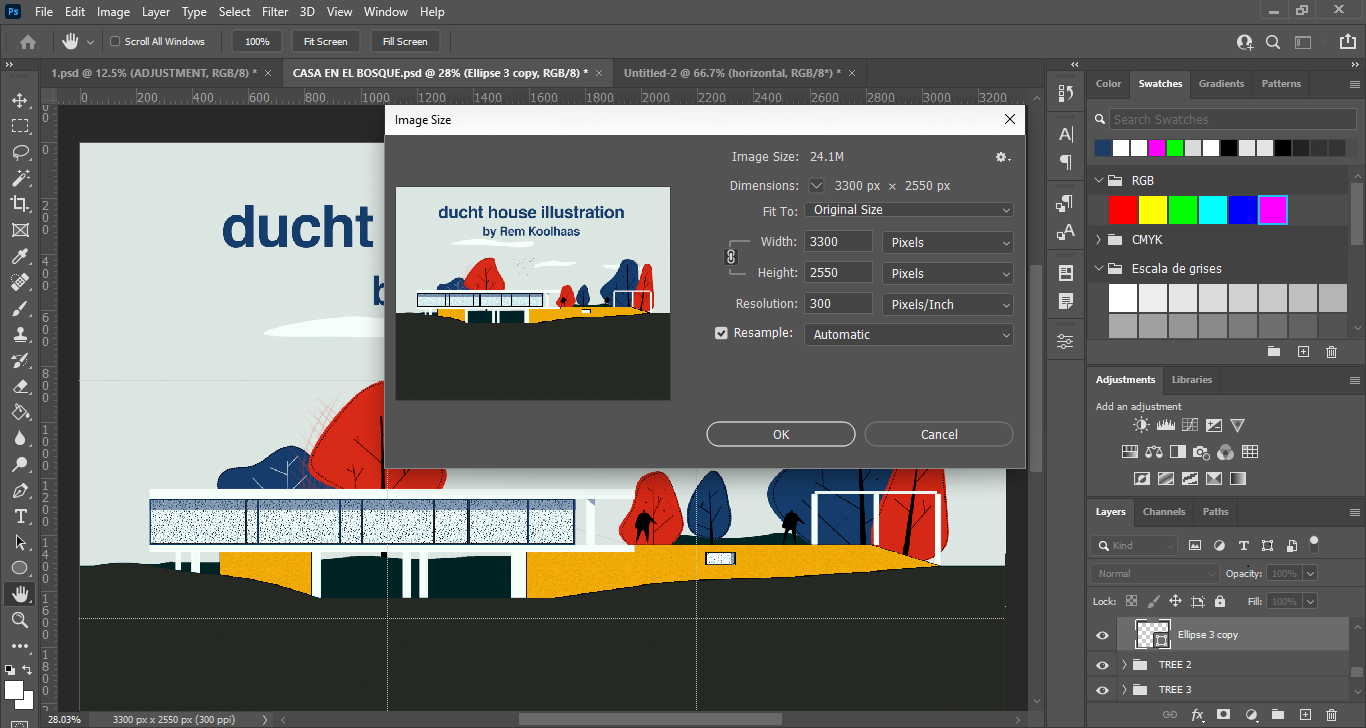Pick the red RGB swatch
1366x728 pixels.
[x=1123, y=210]
